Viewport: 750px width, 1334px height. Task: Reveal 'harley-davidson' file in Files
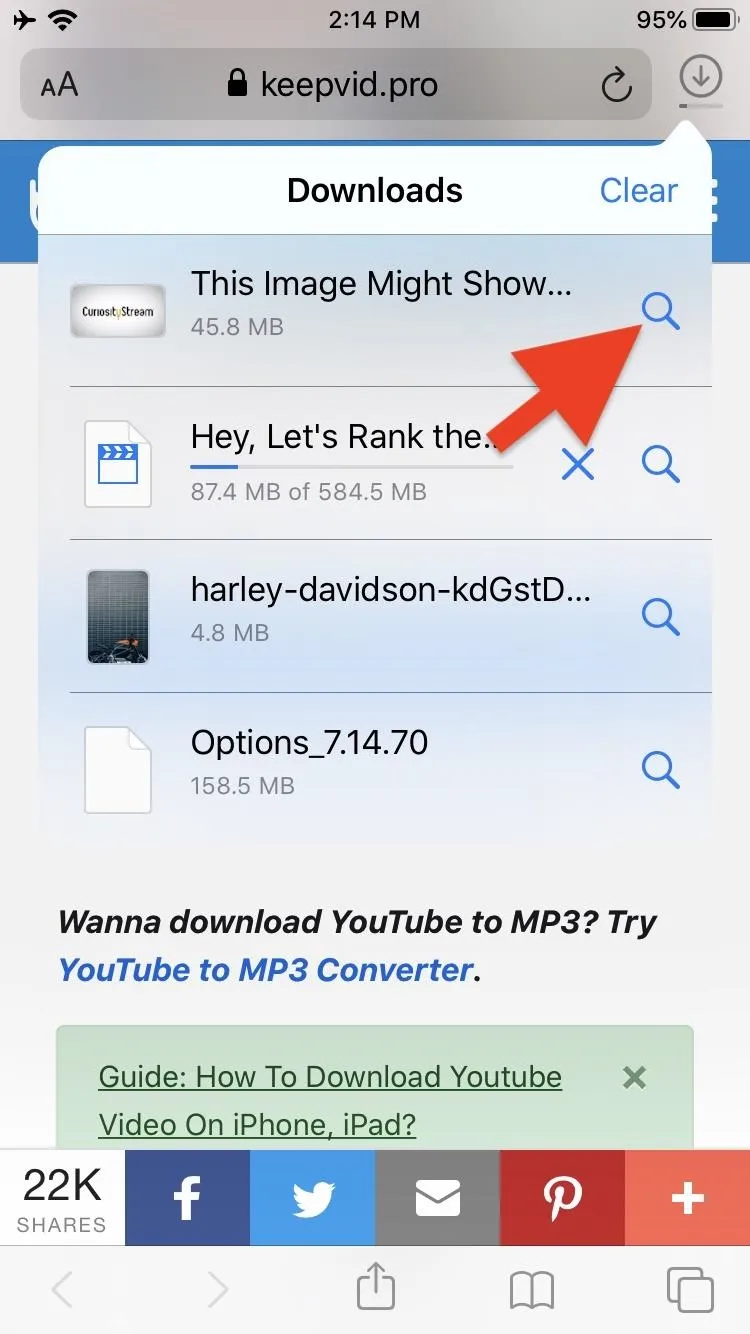pos(660,616)
